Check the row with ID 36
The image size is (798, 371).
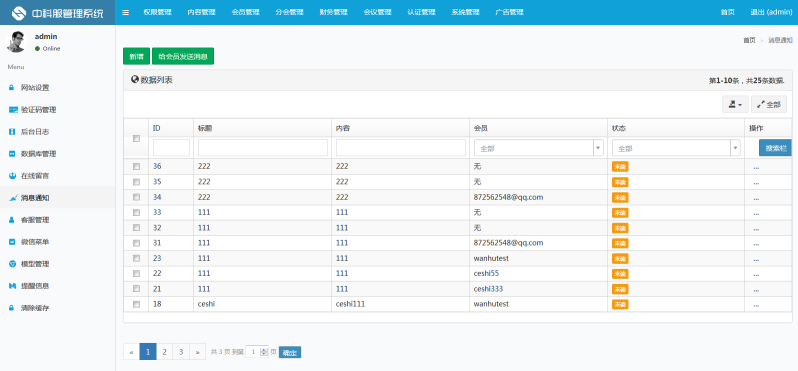pyautogui.click(x=136, y=166)
